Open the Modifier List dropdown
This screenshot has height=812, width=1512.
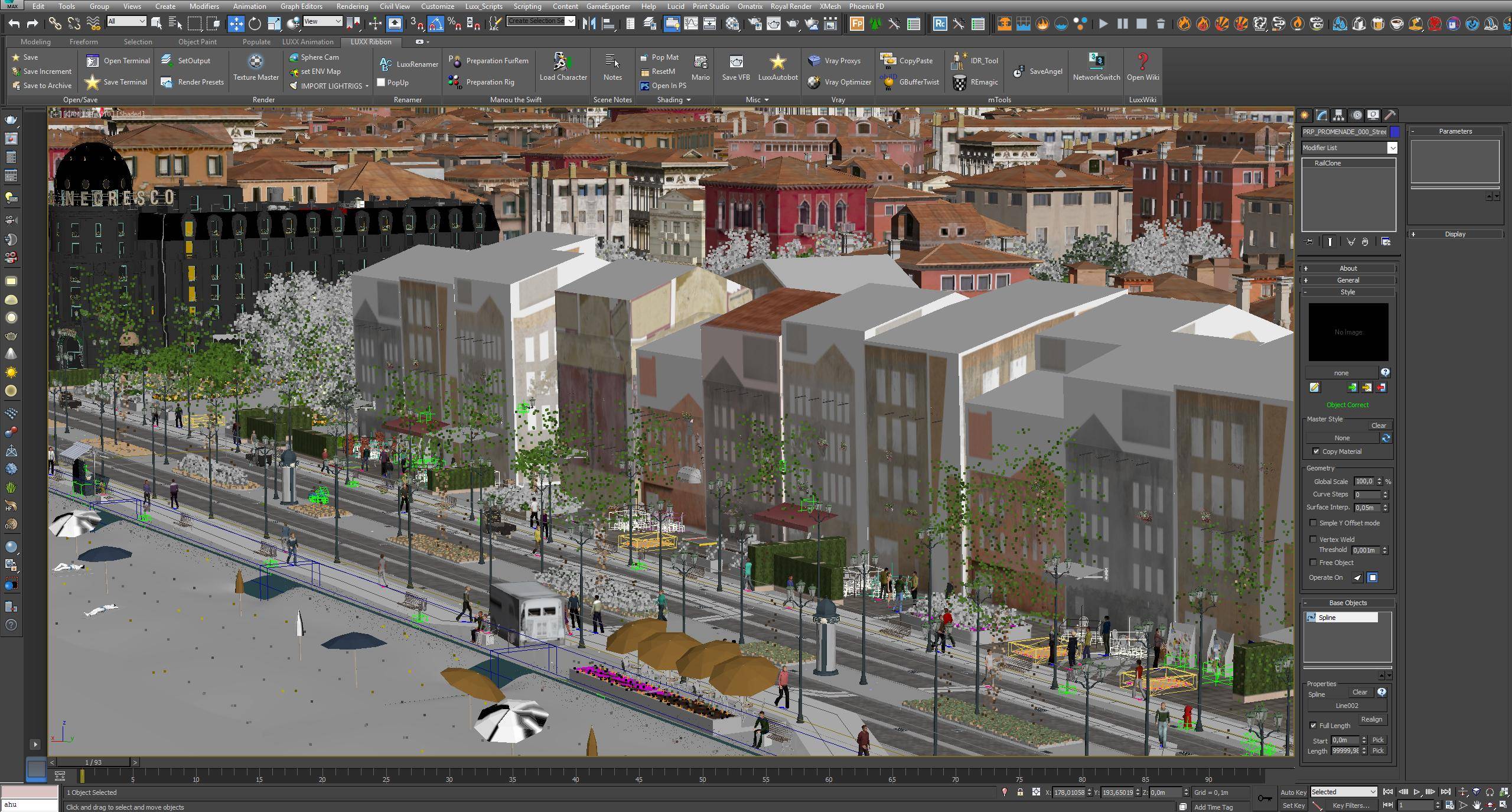1392,148
